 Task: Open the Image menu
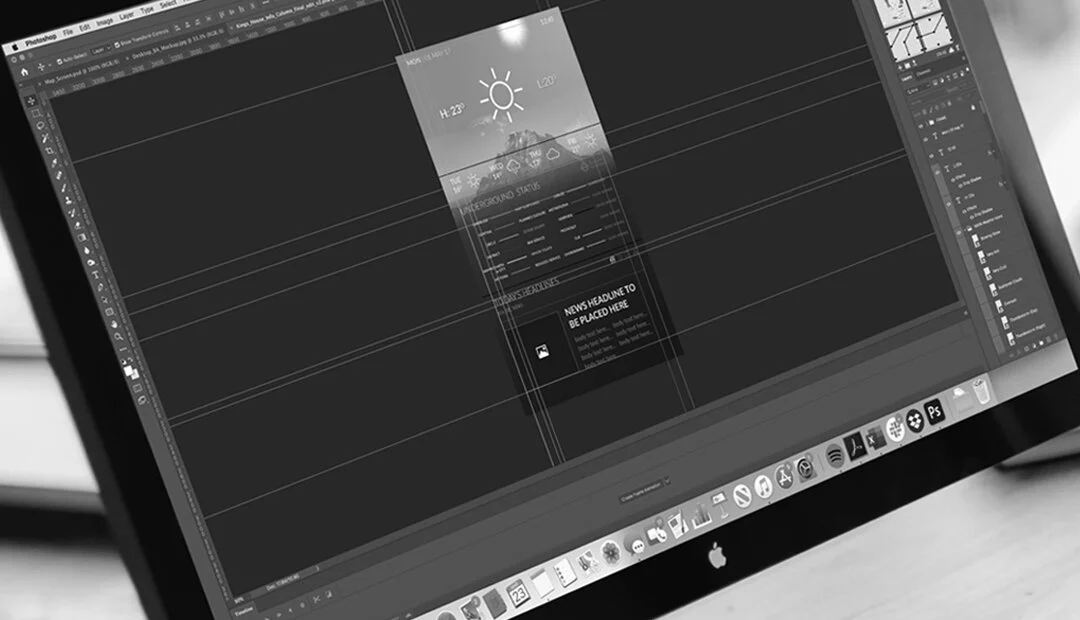(104, 21)
